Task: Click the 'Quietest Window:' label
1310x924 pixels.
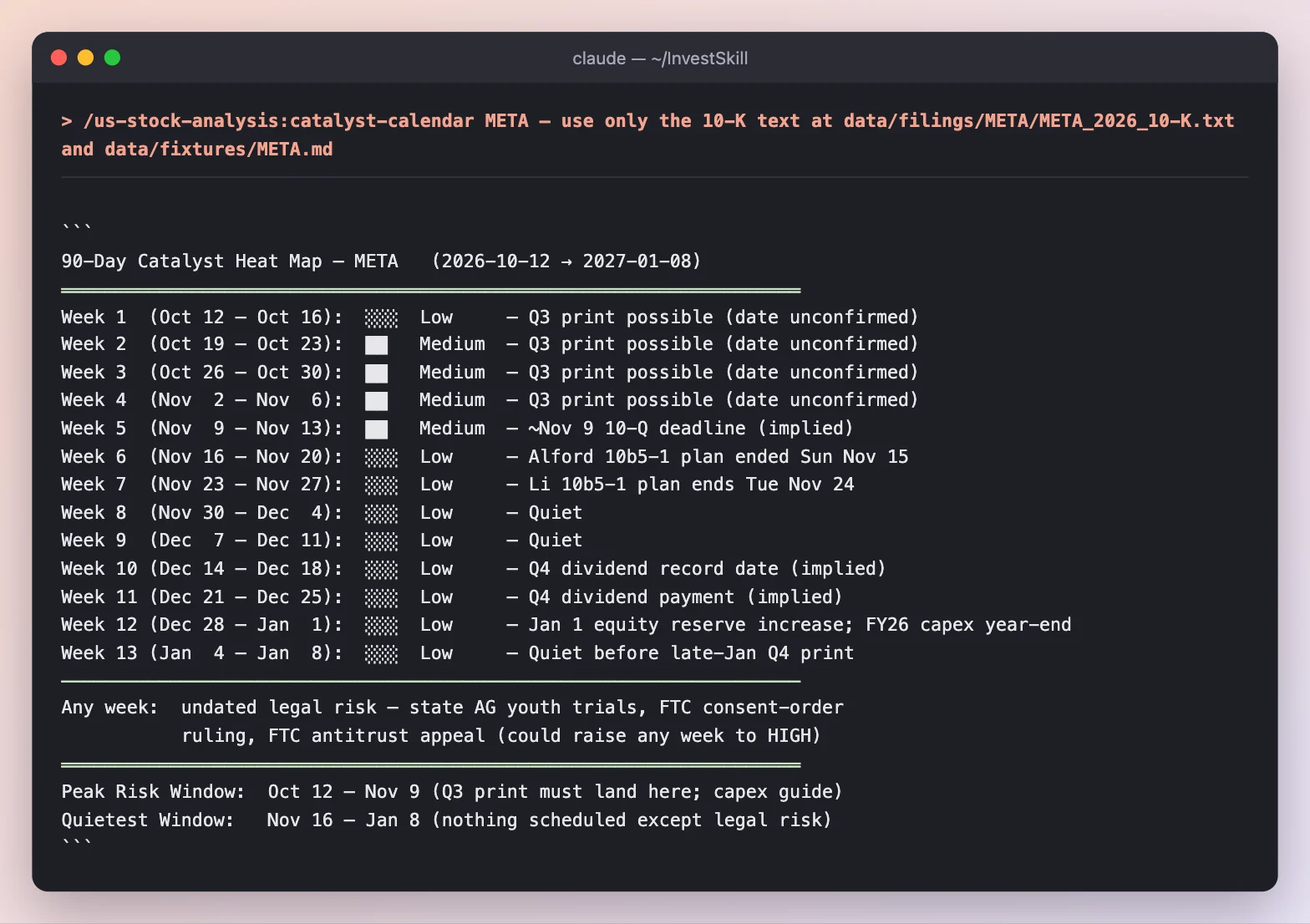Action: pyautogui.click(x=148, y=820)
